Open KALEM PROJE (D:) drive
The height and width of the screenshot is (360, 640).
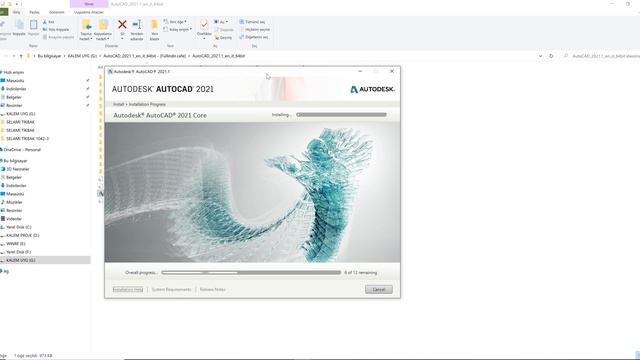click(20, 236)
